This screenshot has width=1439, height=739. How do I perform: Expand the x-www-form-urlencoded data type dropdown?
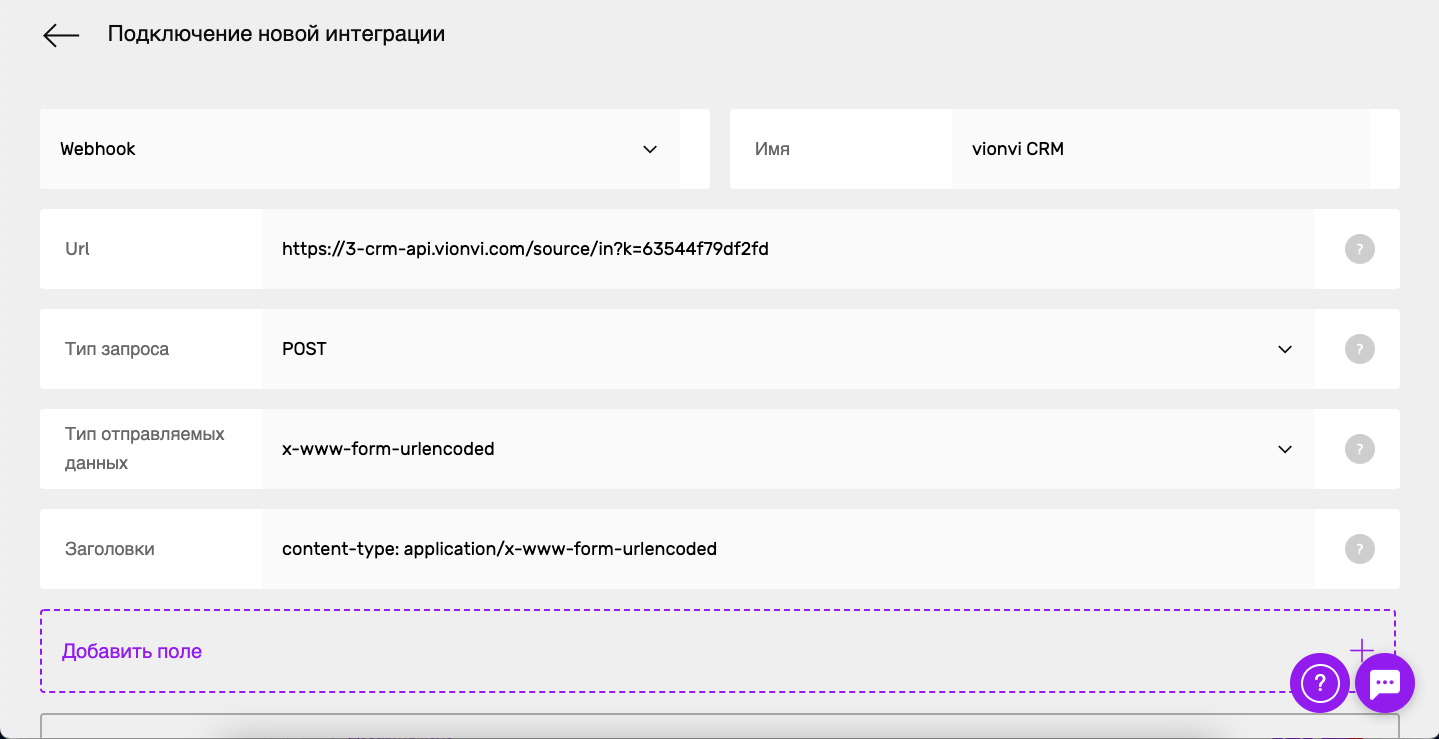788,449
